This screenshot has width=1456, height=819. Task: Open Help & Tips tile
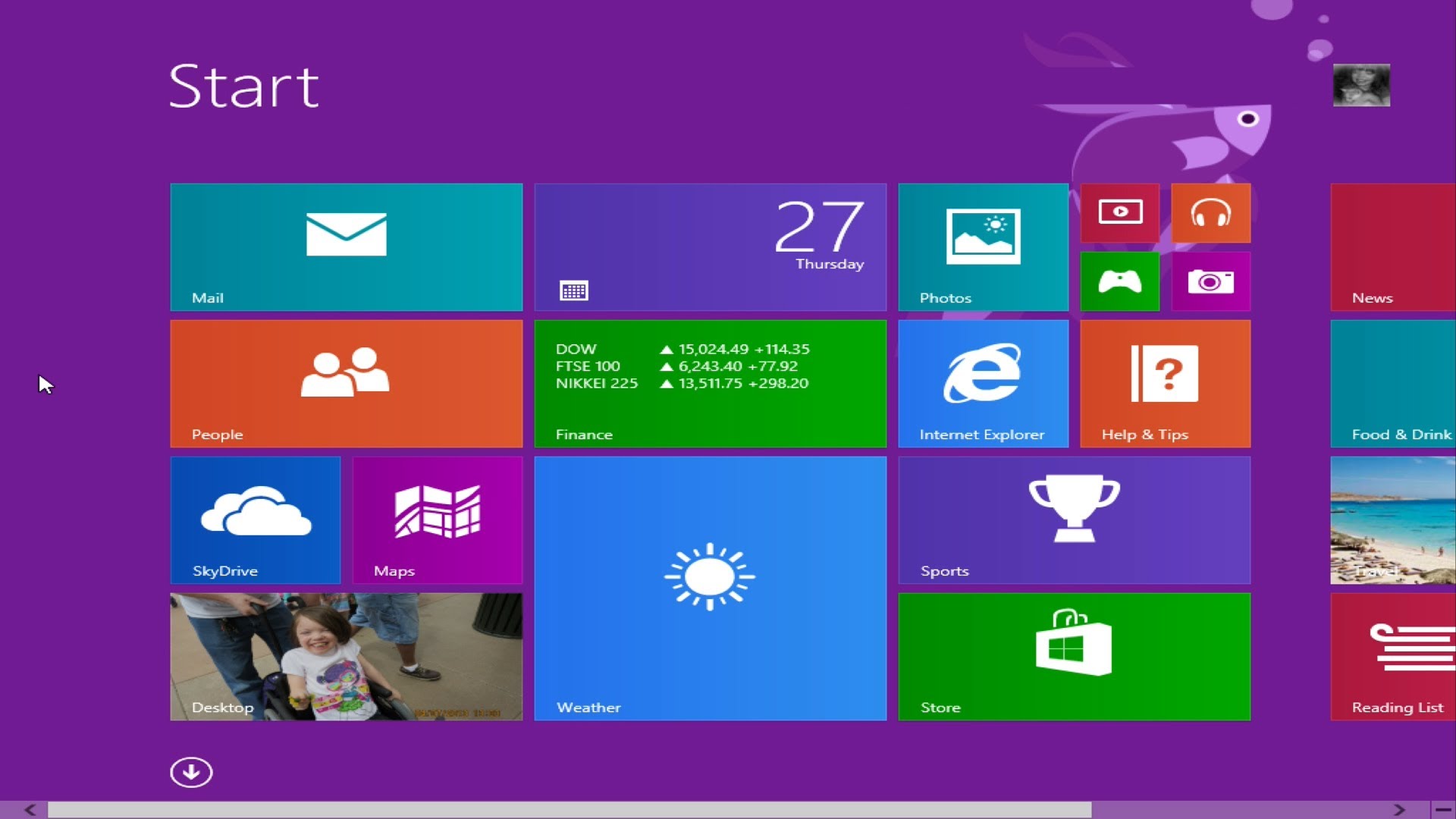1165,383
